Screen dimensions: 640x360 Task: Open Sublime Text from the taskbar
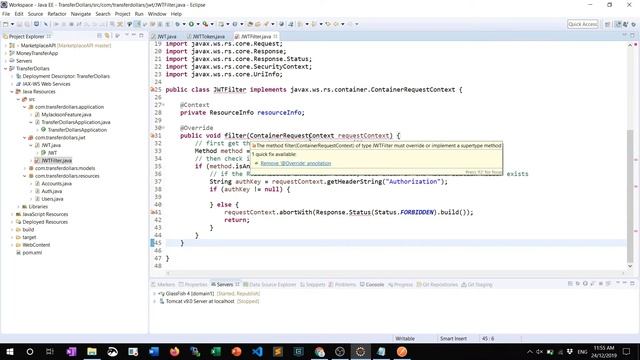click(x=278, y=351)
